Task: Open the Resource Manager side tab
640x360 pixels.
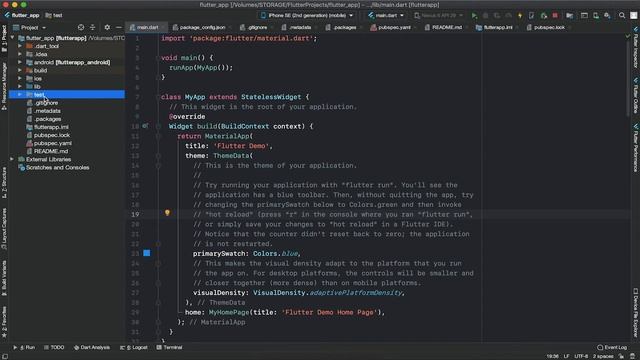Action: tap(4, 87)
